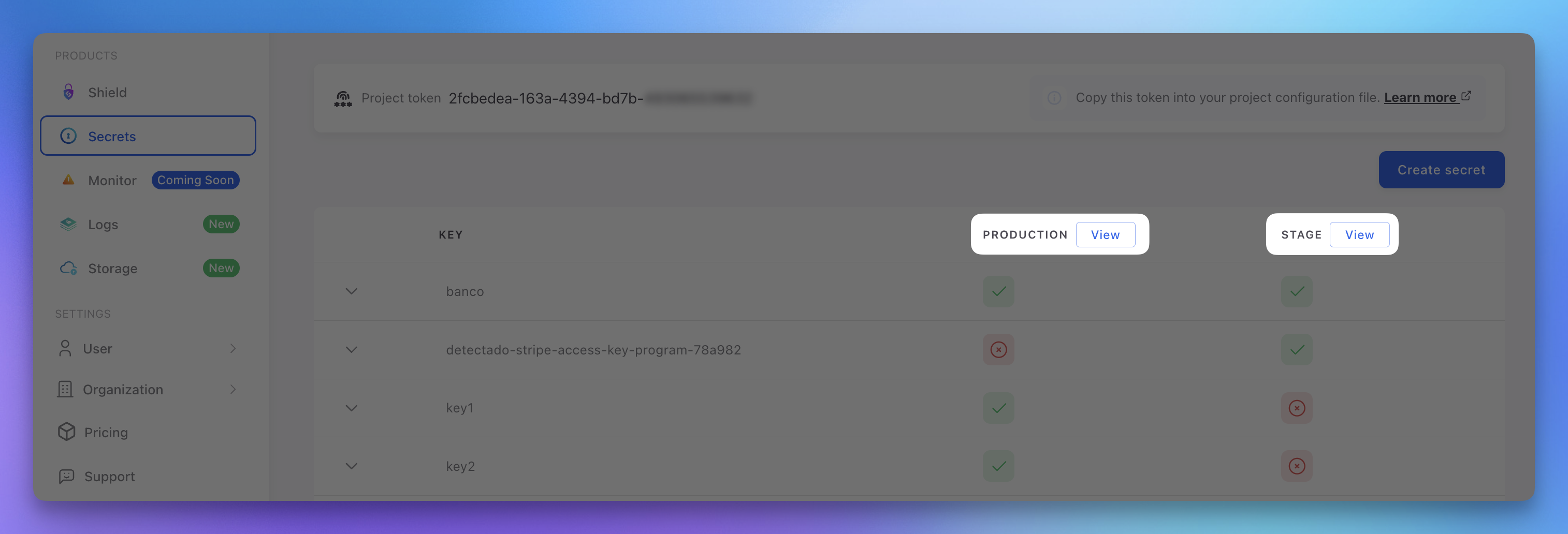Expand the banco secret row

(351, 291)
